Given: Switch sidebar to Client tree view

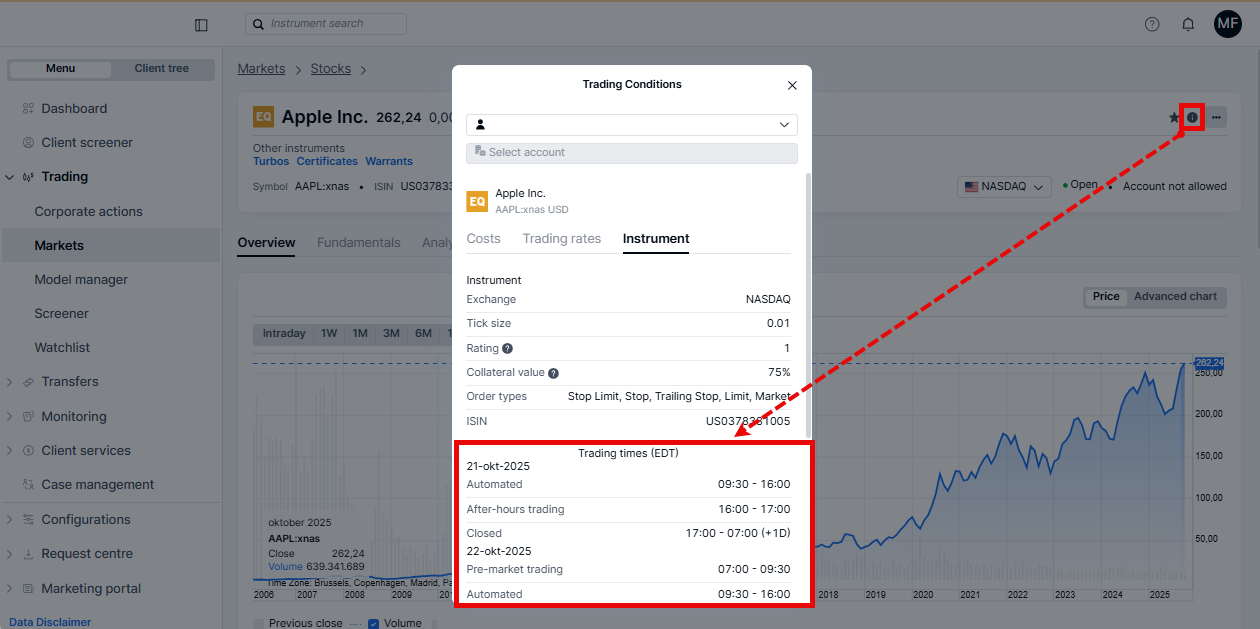Looking at the screenshot, I should click(x=161, y=69).
